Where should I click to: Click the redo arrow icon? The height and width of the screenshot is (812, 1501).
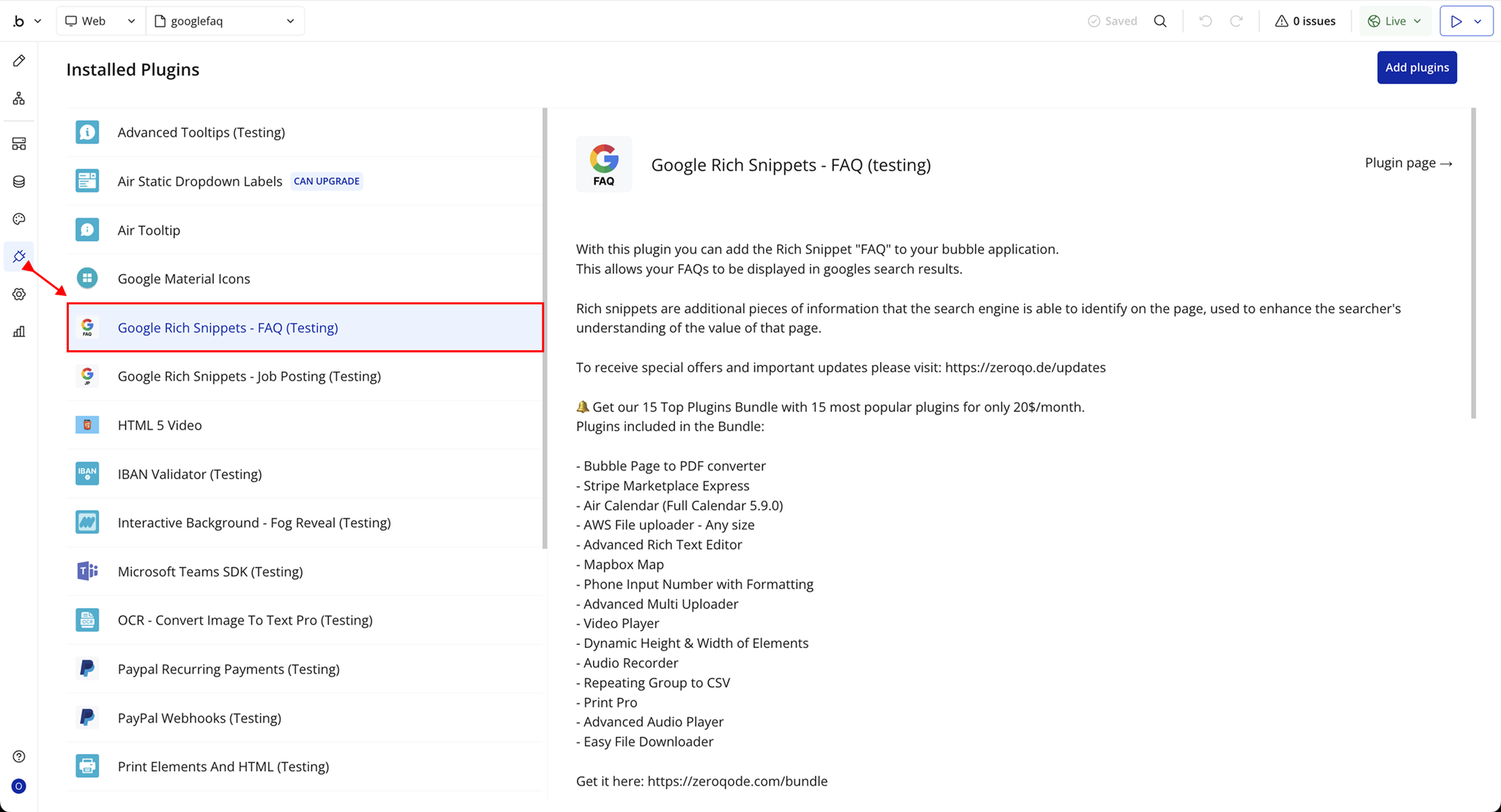[1236, 21]
